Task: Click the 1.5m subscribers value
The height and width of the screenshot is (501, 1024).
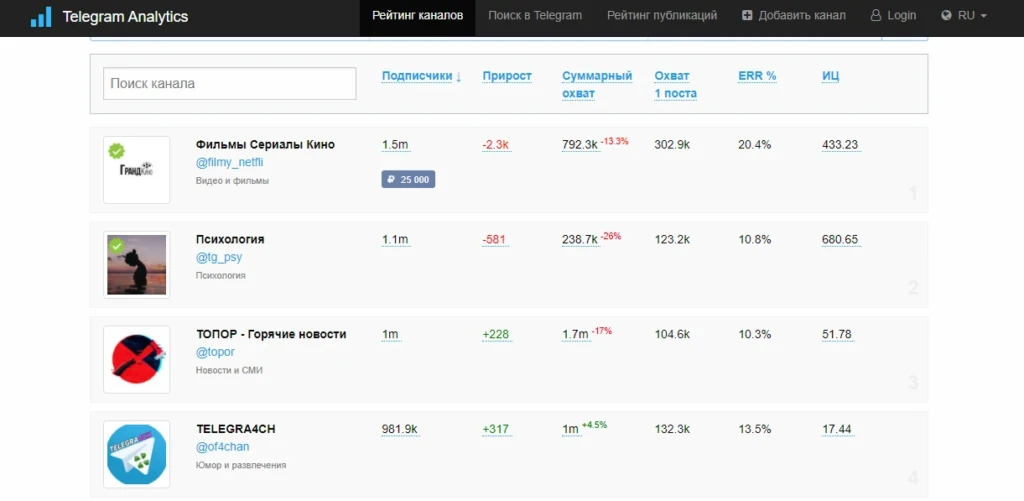Action: tap(396, 145)
